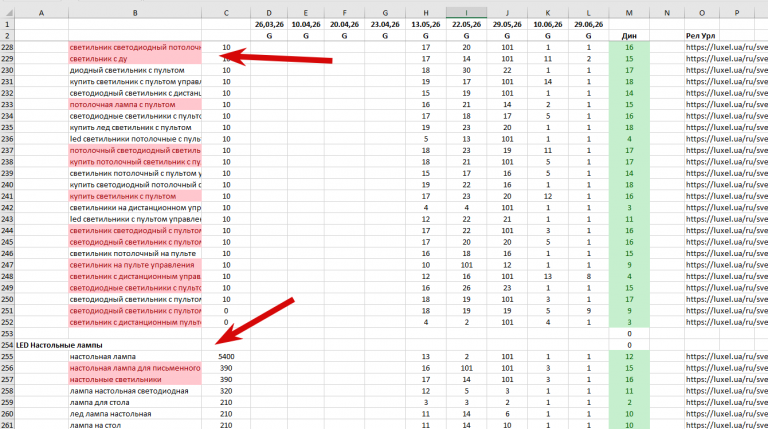
Task: Click the 'Рел Урл' header cell
Action: (x=700, y=36)
